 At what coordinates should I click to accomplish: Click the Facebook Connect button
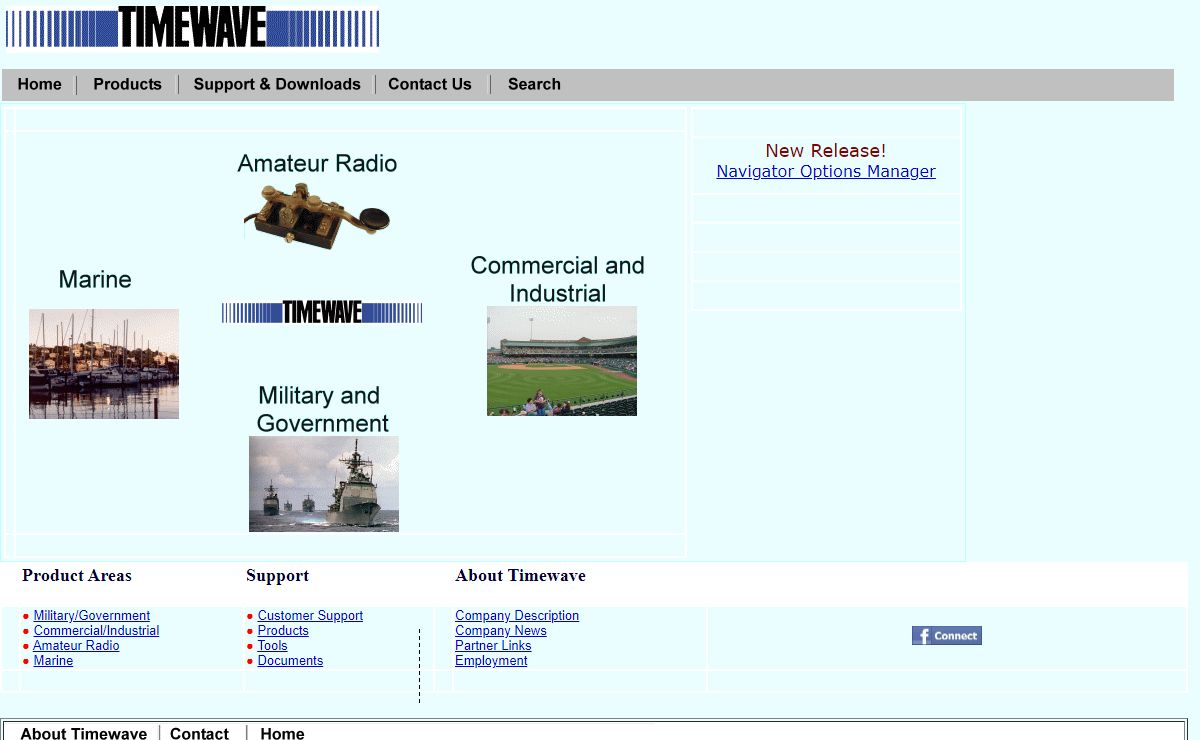click(947, 636)
